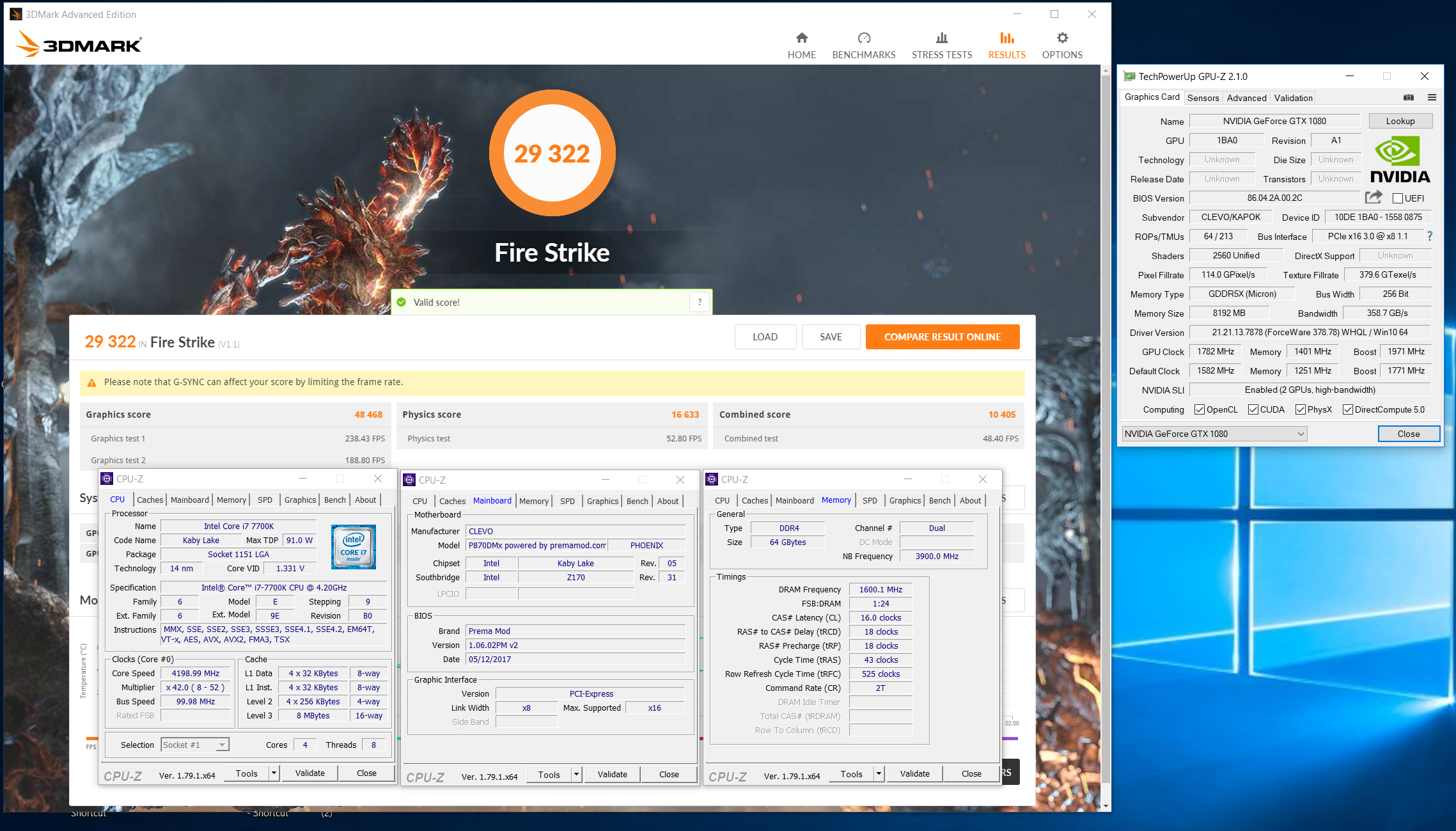1456x831 pixels.
Task: Click GPU-Z screenshot camera icon
Action: (1408, 97)
